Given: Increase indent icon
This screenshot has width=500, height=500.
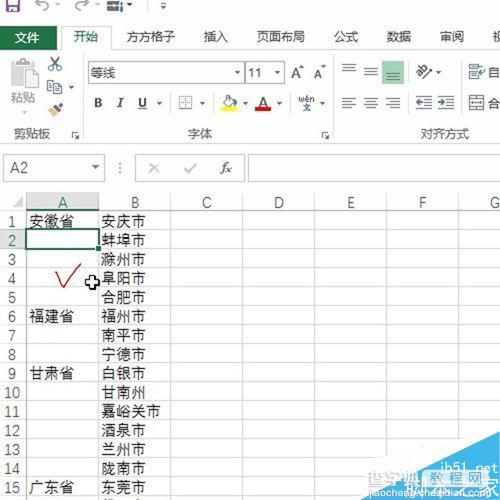Looking at the screenshot, I should coord(446,103).
